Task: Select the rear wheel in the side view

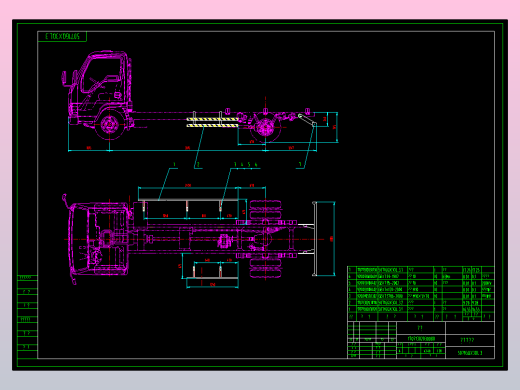Action: click(x=265, y=127)
